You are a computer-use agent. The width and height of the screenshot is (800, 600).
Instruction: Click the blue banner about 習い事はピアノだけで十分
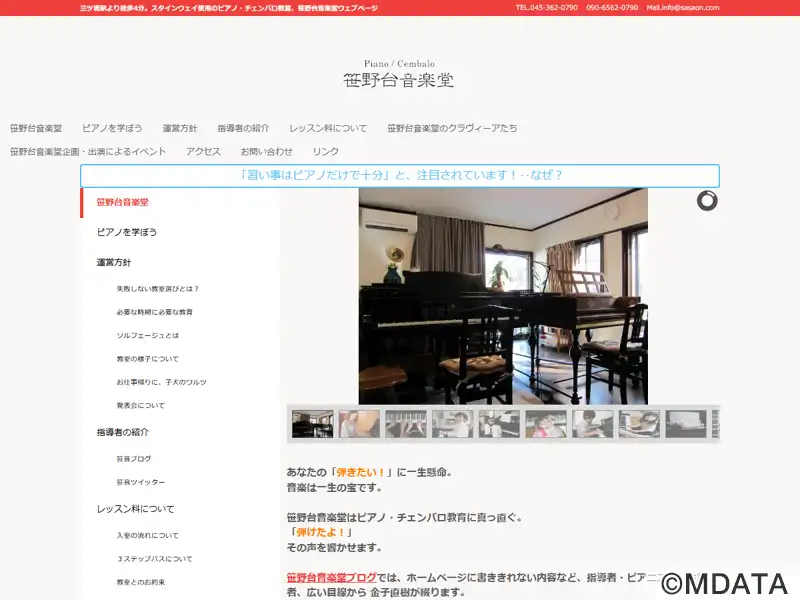[x=400, y=176]
